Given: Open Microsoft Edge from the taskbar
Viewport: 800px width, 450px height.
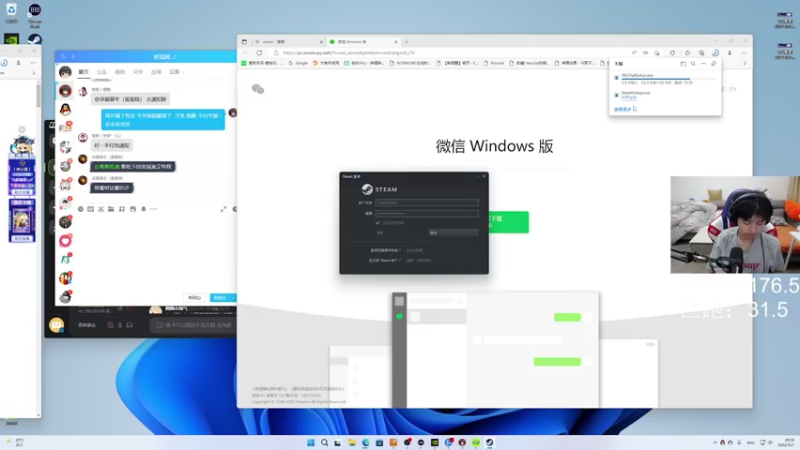Looking at the screenshot, I should coord(365,442).
